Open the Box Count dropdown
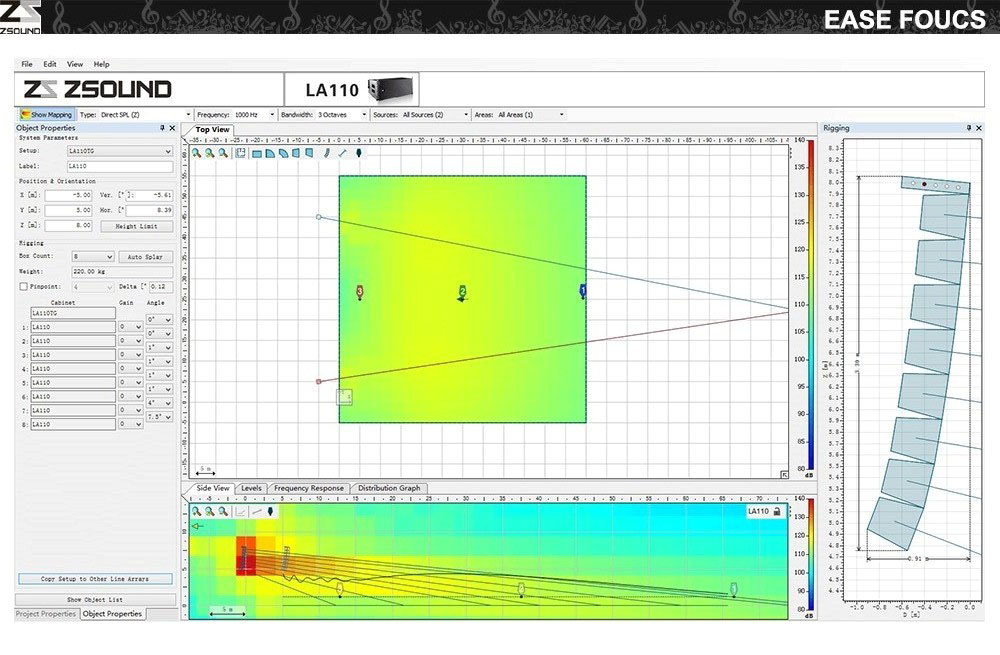This screenshot has height=655, width=1000. click(x=92, y=256)
